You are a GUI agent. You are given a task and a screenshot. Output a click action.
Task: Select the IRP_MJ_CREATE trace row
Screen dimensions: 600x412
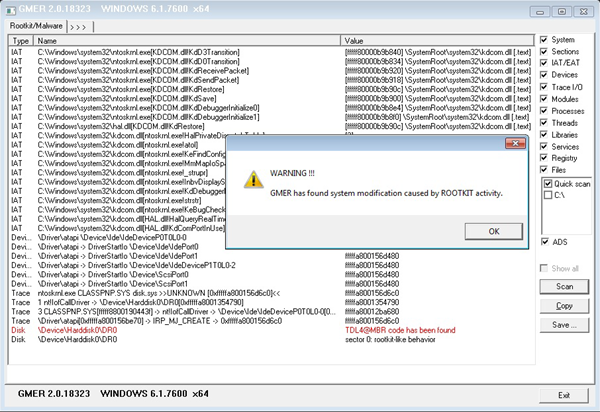pos(271,321)
